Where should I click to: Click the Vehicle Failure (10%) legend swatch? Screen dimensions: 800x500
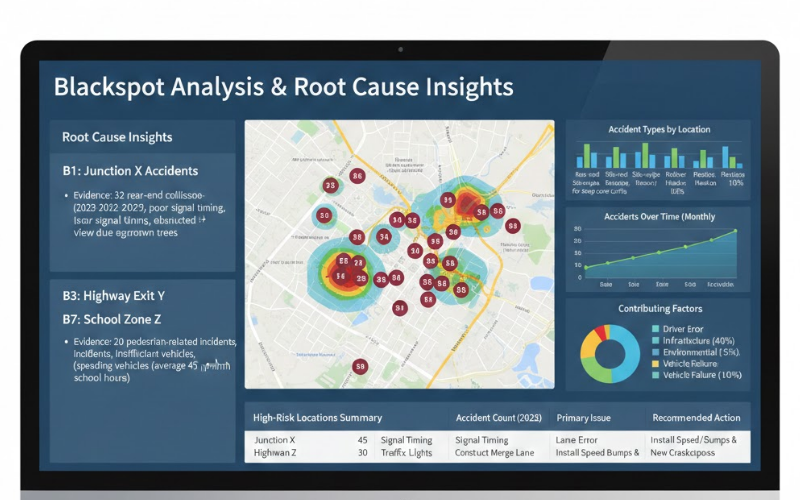656,375
